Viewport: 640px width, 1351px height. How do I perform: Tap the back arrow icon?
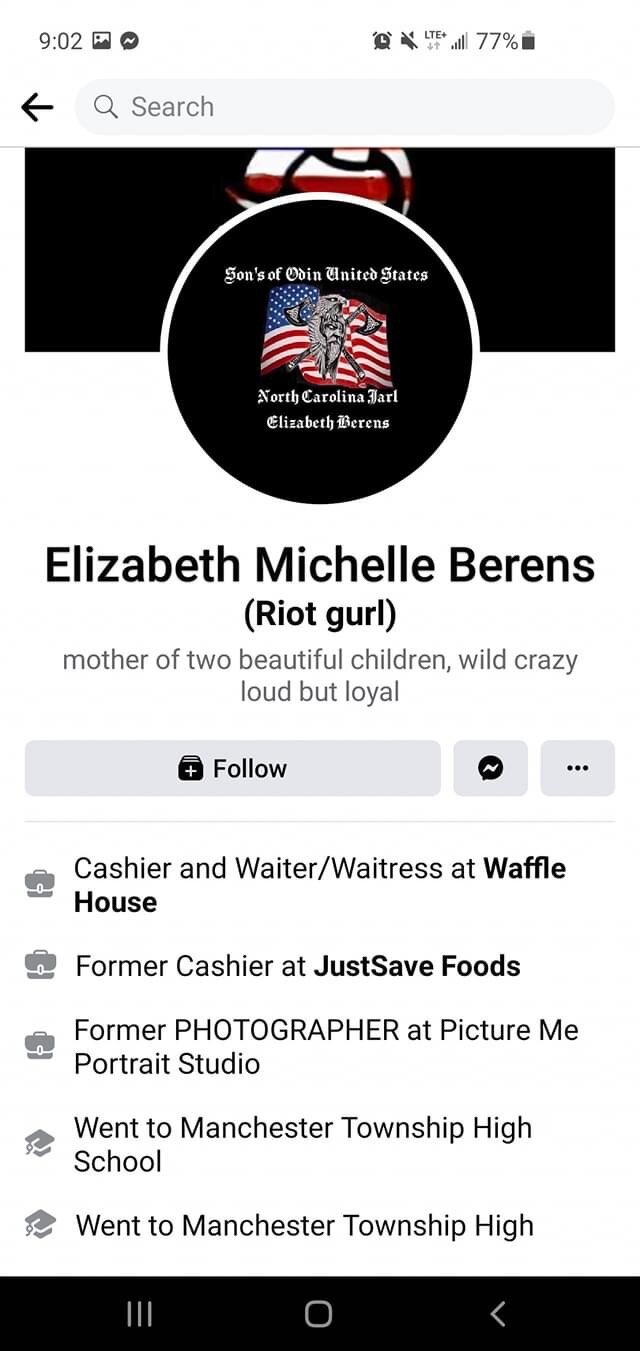point(37,107)
